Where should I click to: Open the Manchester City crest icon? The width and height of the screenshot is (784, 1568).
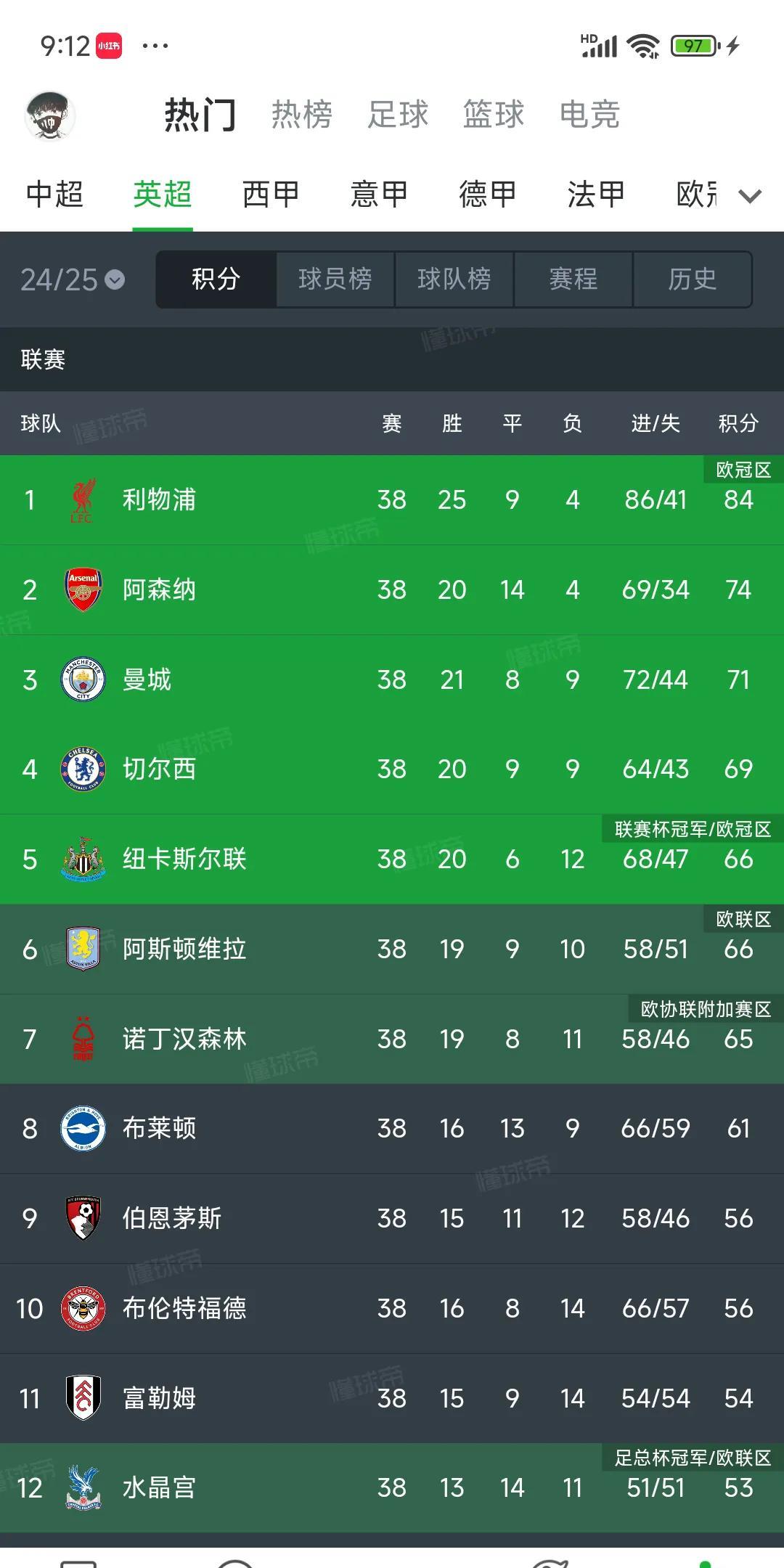tap(83, 679)
